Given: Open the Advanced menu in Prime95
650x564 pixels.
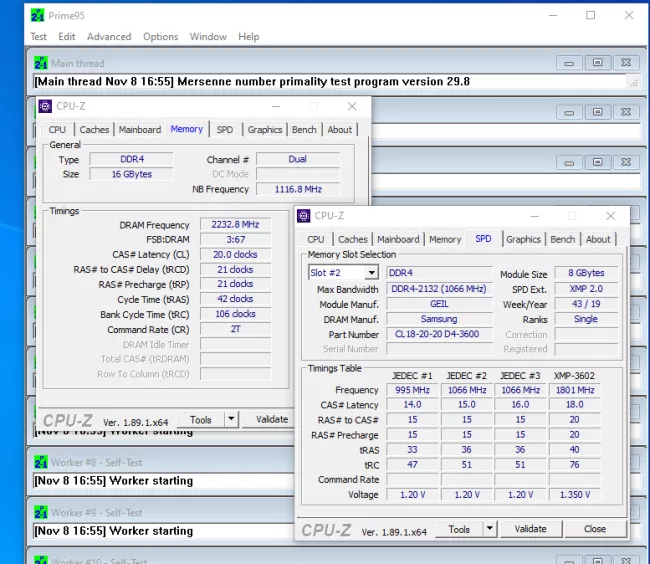Looking at the screenshot, I should click(109, 37).
